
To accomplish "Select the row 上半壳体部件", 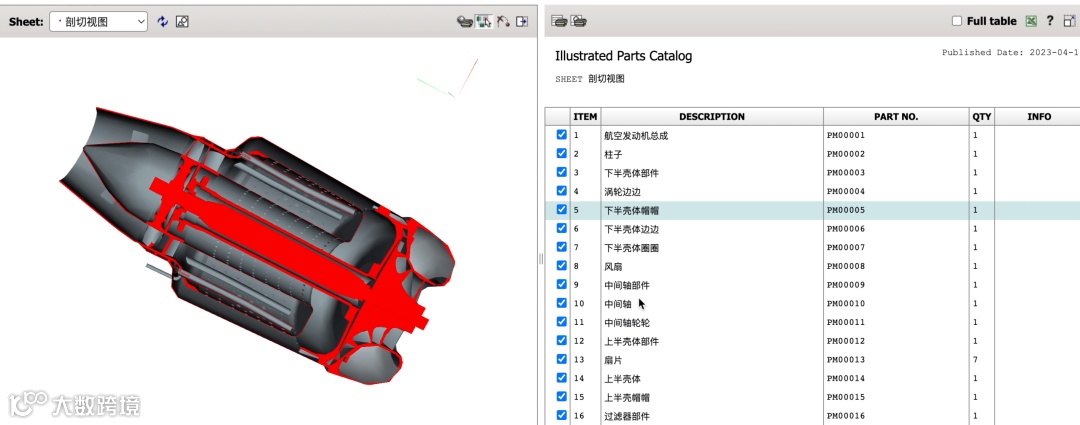I will (x=813, y=341).
